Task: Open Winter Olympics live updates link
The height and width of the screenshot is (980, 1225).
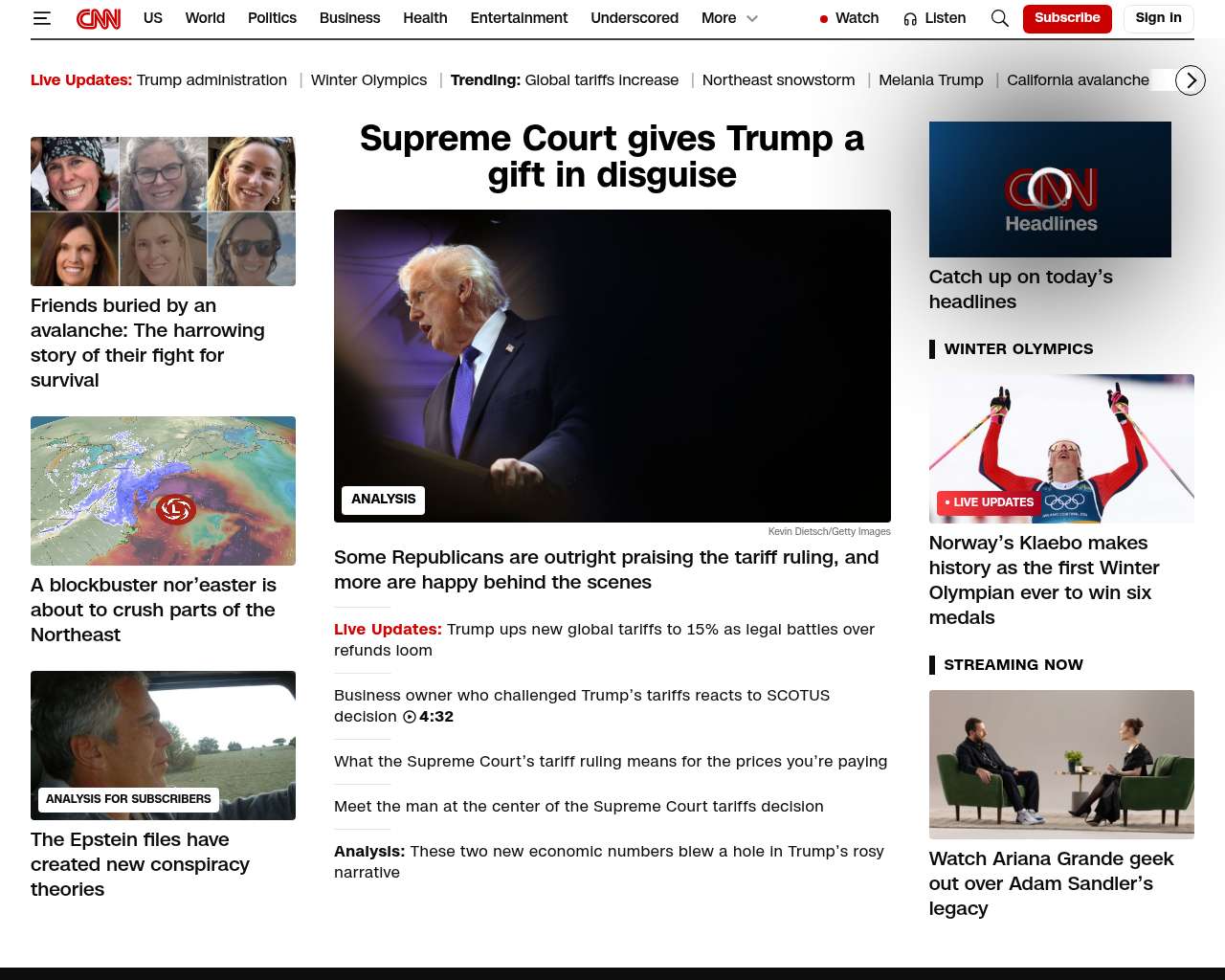Action: (368, 80)
